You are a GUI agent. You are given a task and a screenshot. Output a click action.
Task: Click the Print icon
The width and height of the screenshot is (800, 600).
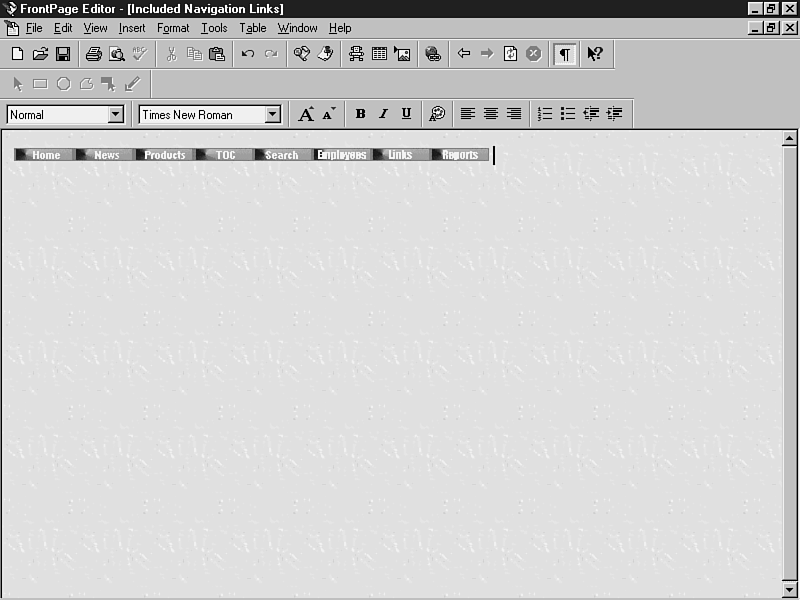click(x=93, y=54)
